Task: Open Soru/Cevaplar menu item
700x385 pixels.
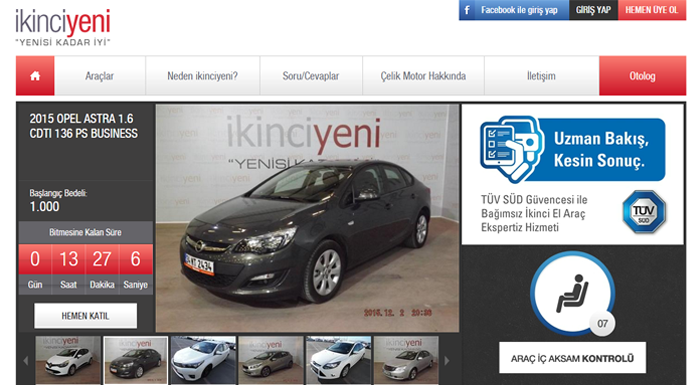Action: tap(311, 75)
